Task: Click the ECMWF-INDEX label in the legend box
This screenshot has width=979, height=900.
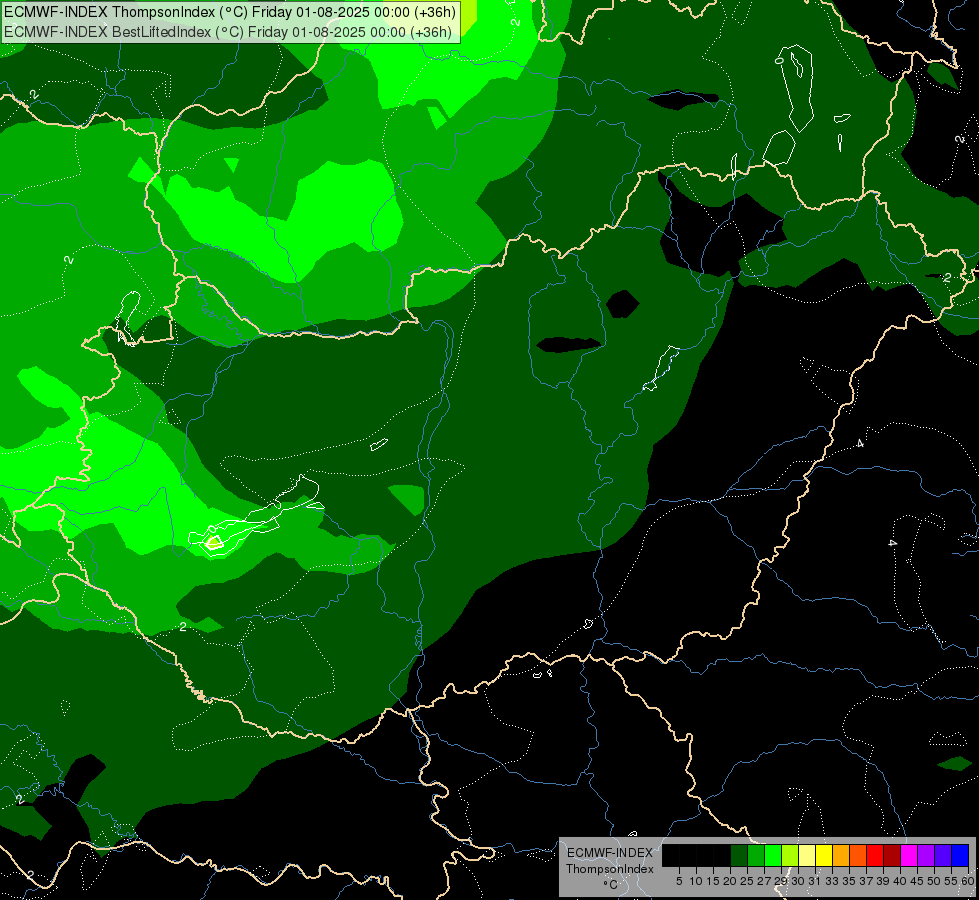Action: tap(610, 853)
